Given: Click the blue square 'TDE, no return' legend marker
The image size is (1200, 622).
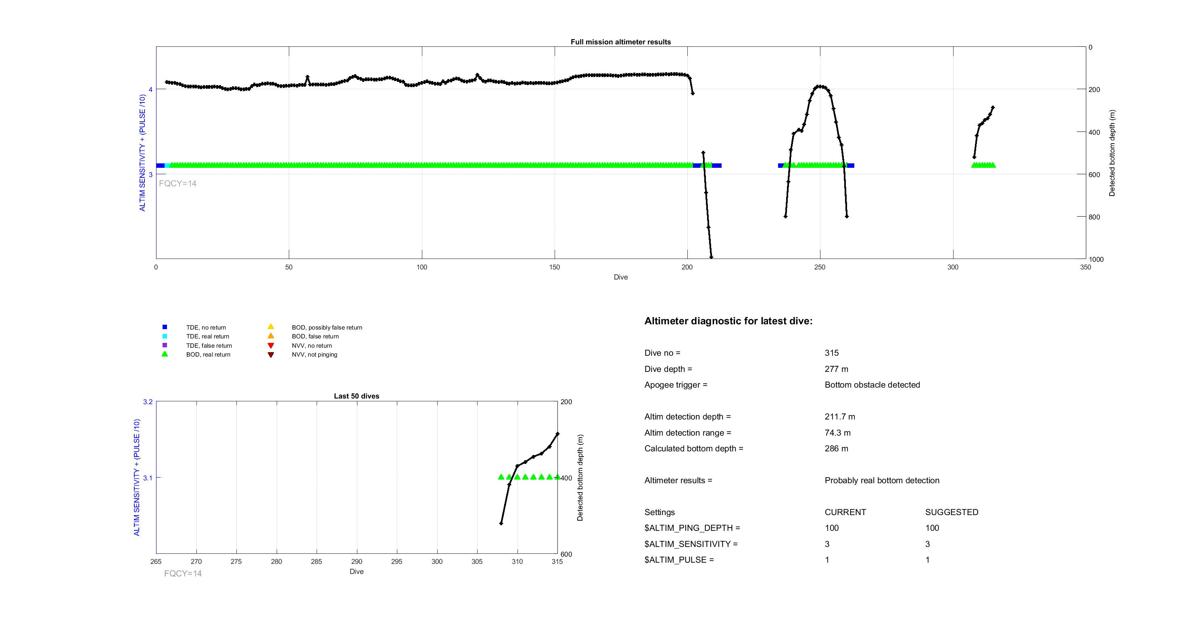Looking at the screenshot, I should [165, 327].
